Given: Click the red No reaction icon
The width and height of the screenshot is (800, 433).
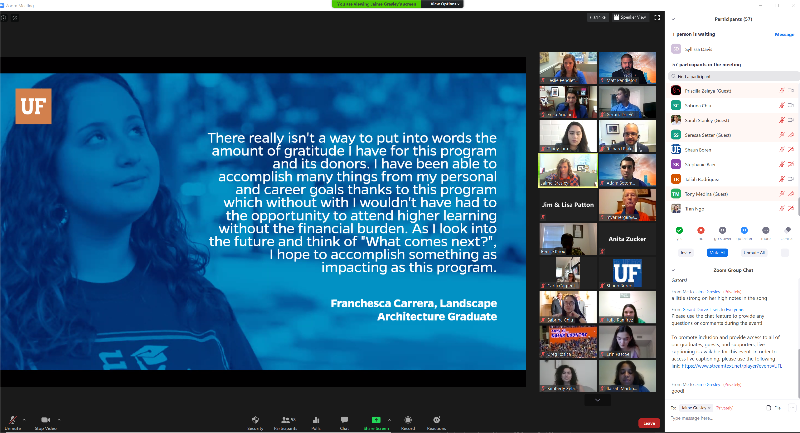Looking at the screenshot, I should pos(701,231).
